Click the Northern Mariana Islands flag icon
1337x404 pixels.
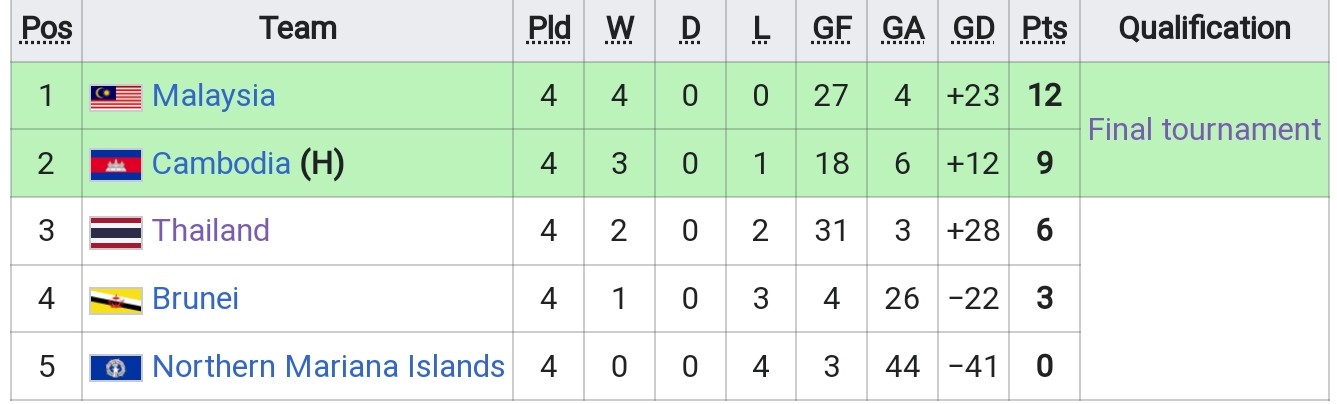click(x=116, y=367)
